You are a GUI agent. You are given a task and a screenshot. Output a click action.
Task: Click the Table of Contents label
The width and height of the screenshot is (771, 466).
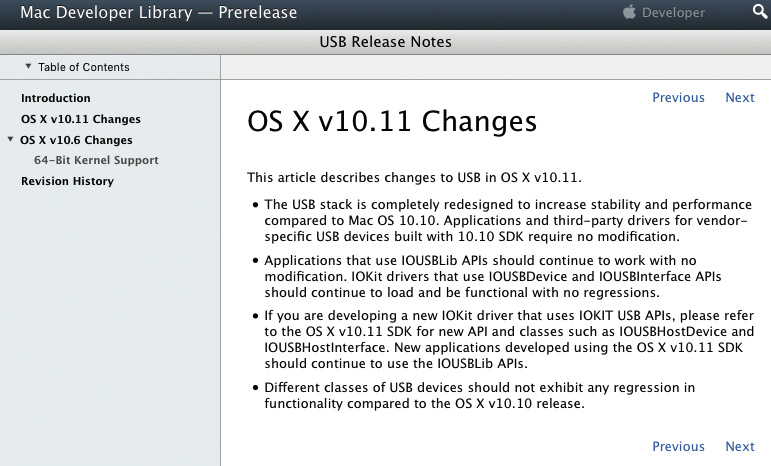84,67
